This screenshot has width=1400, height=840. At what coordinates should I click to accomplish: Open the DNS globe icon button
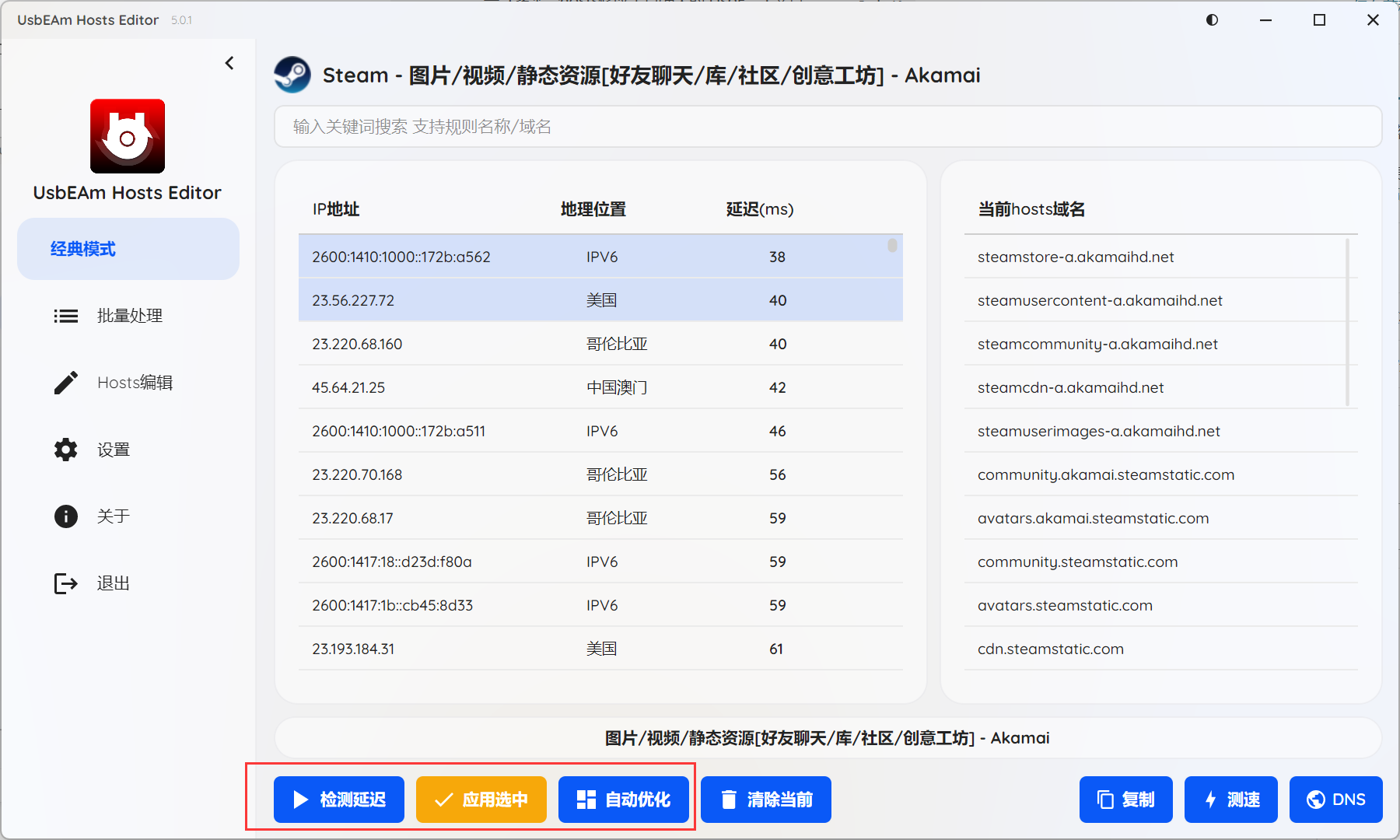click(x=1335, y=799)
